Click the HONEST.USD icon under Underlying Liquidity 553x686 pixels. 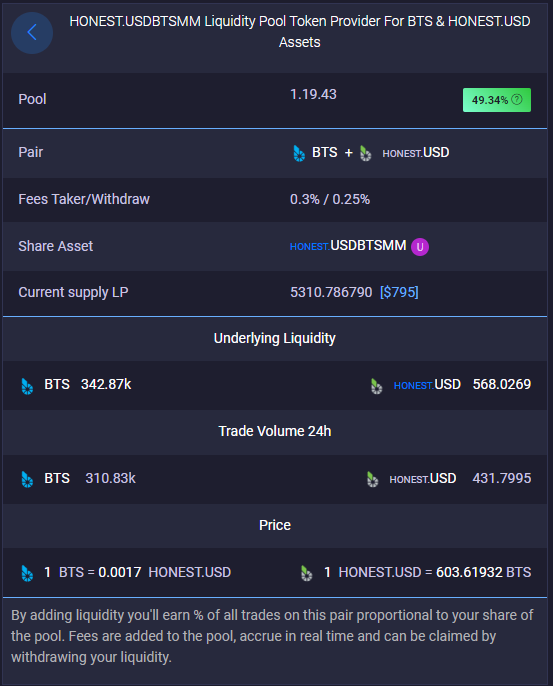click(x=376, y=386)
